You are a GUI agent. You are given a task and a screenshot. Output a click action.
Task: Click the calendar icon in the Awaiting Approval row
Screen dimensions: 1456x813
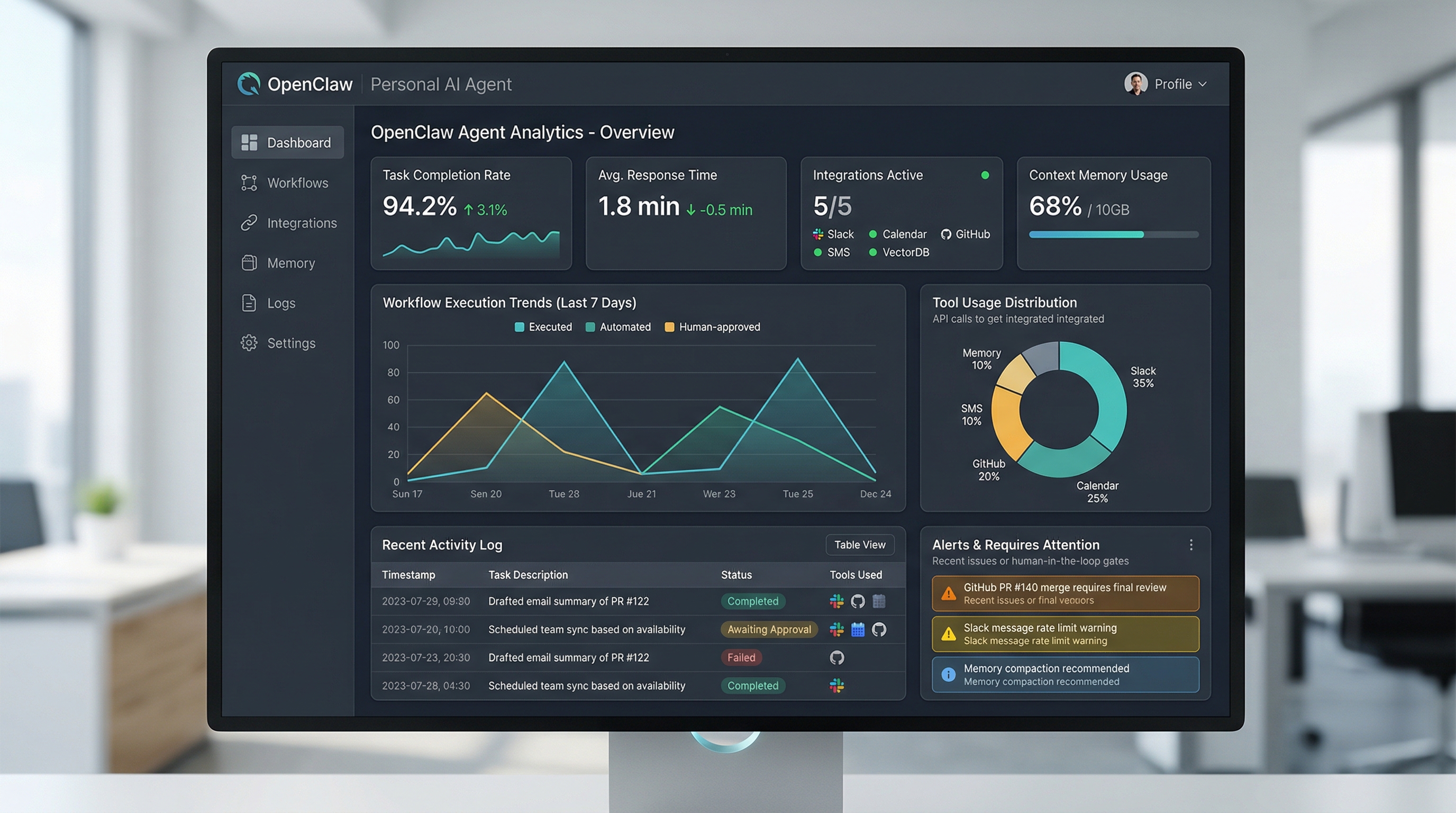[858, 629]
